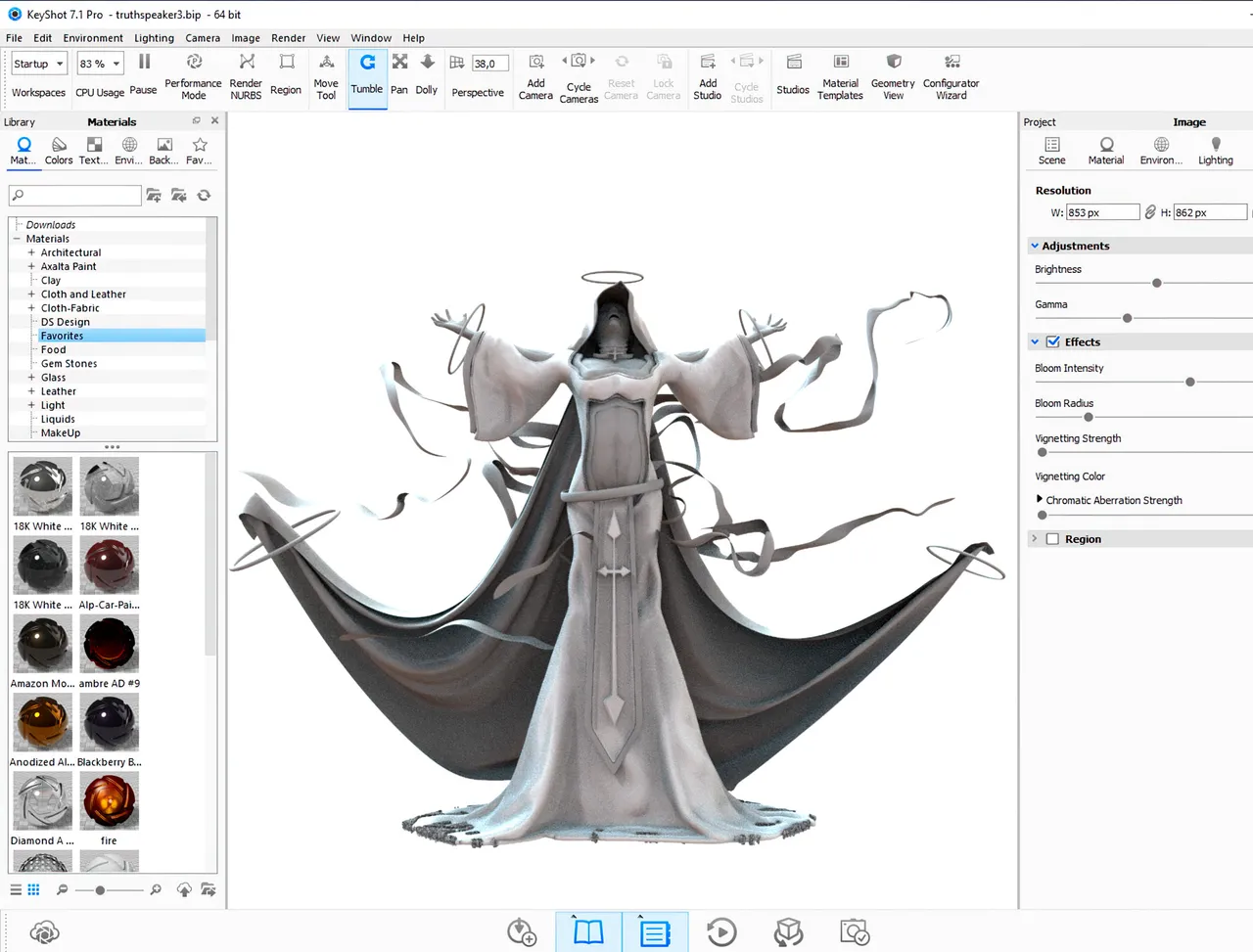Expand the Cloth and Leather folder
The width and height of the screenshot is (1253, 952).
tap(31, 294)
